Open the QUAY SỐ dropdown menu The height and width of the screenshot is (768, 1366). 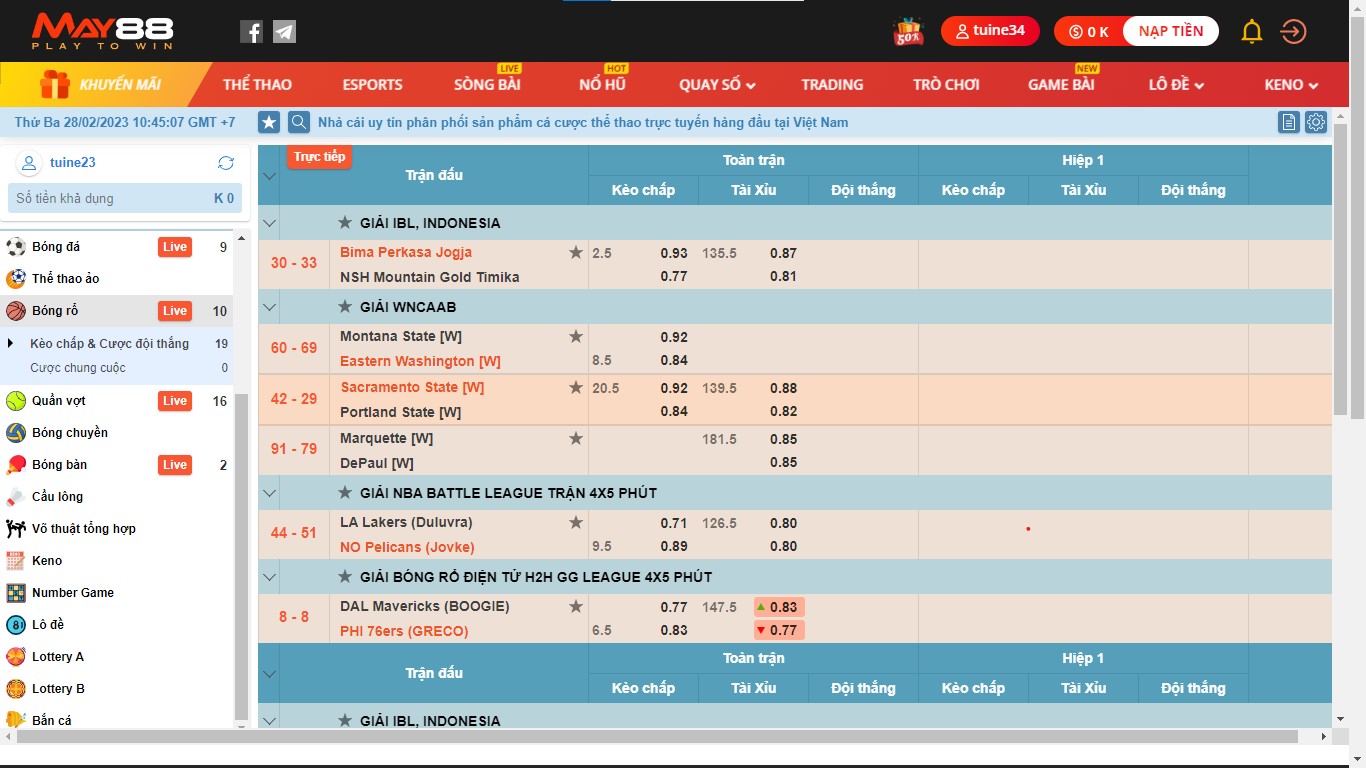[717, 85]
